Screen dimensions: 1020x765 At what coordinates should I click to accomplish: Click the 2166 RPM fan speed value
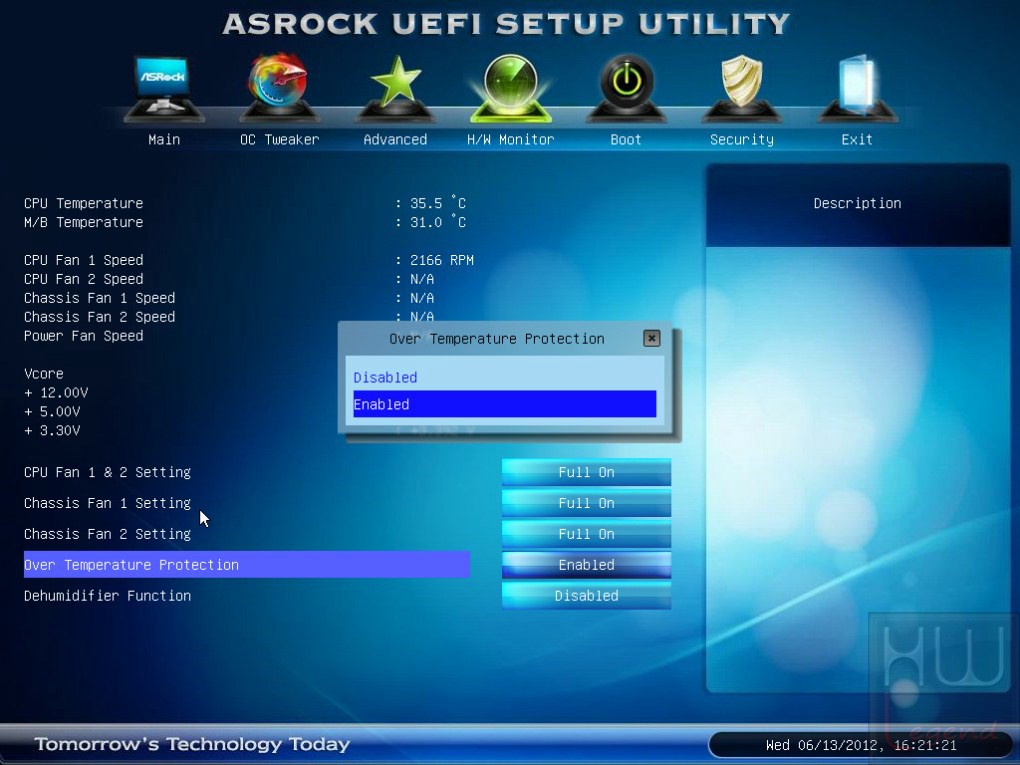442,260
